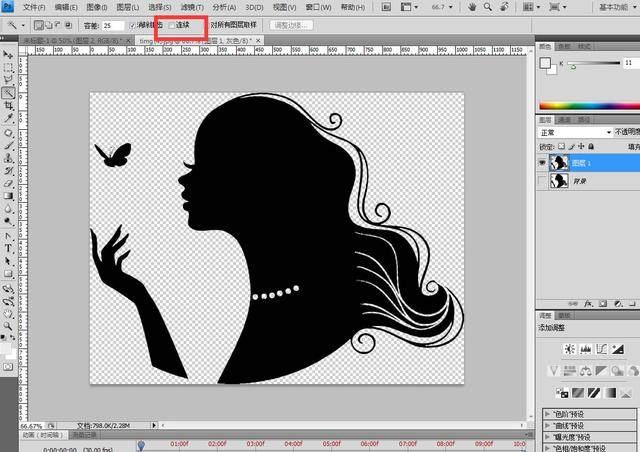This screenshot has width=640, height=452.
Task: Click the Levels adjustment icon
Action: (x=583, y=349)
